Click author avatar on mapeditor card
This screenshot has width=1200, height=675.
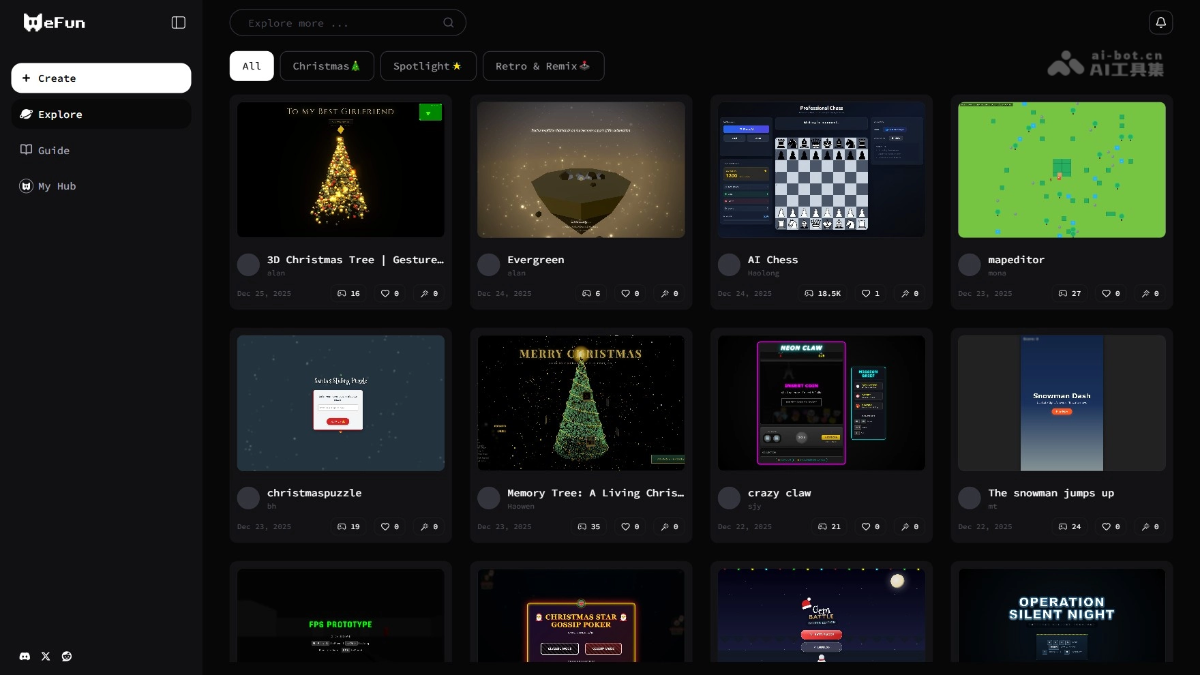click(969, 264)
